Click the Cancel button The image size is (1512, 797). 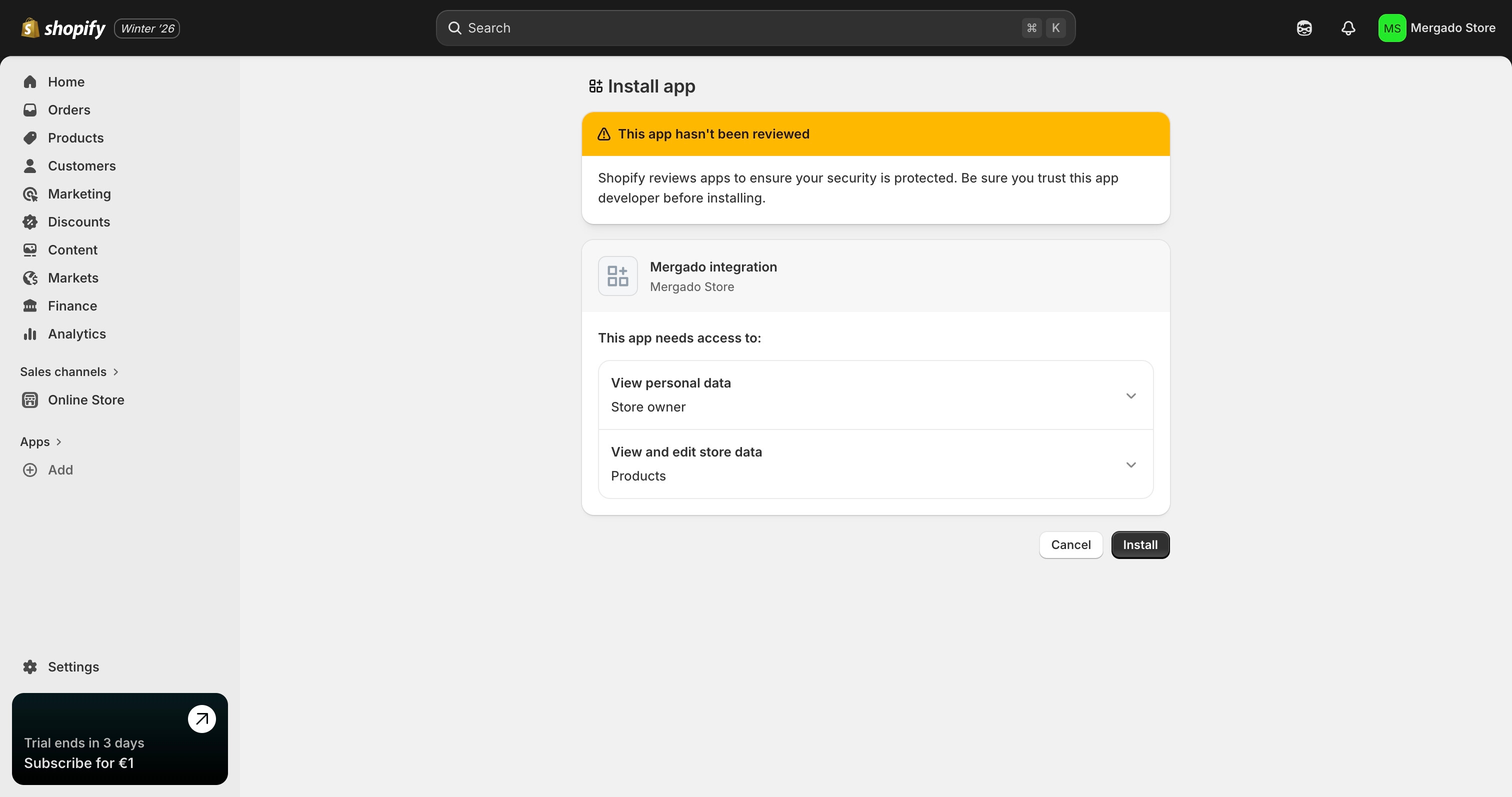pos(1070,544)
